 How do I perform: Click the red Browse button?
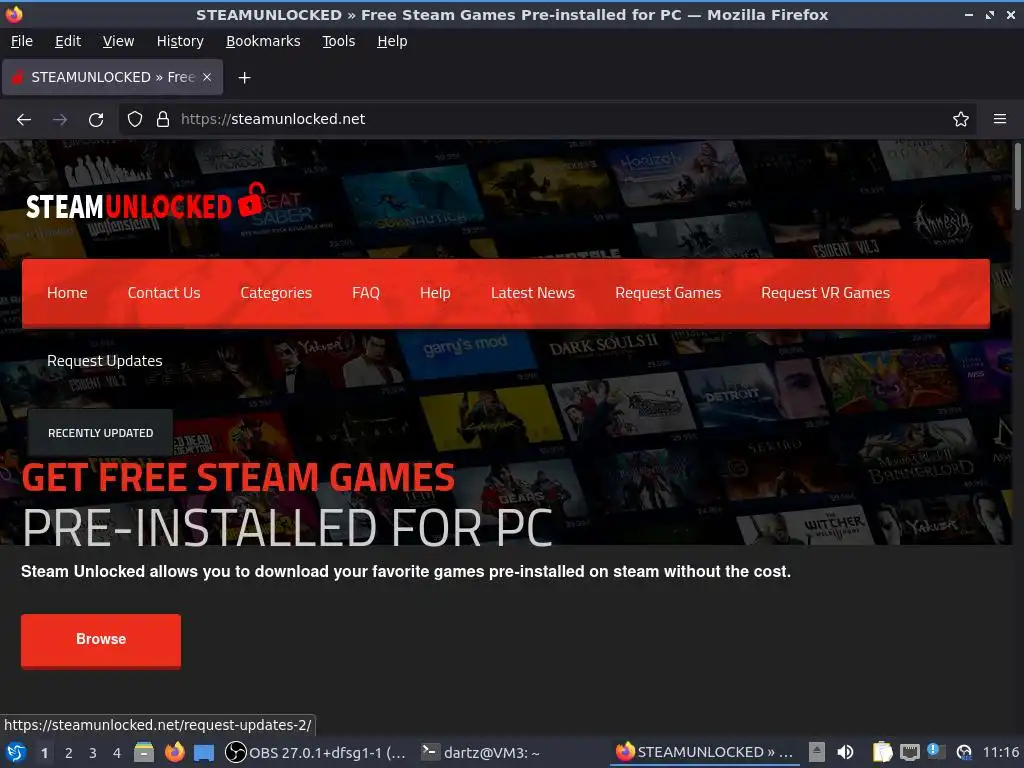point(101,640)
